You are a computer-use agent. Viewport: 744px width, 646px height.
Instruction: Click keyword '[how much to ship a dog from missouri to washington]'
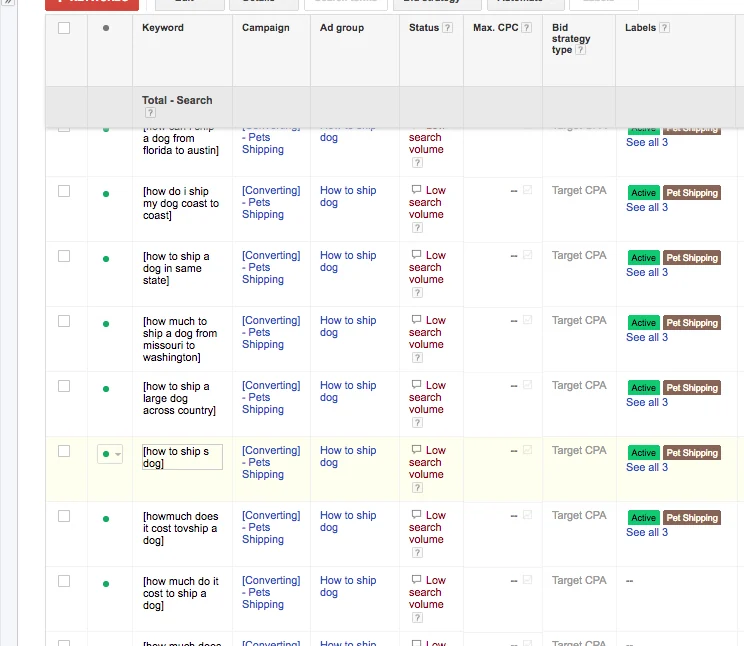[x=180, y=339]
